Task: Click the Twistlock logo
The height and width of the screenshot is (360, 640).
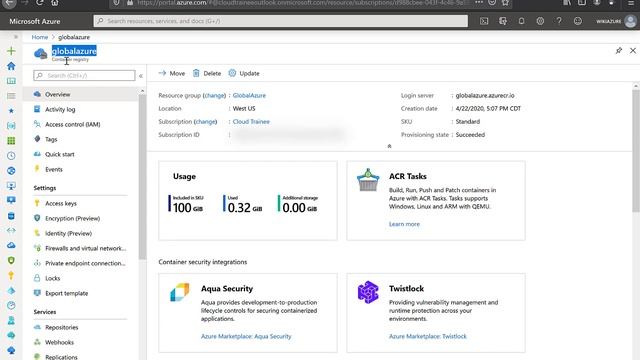Action: [x=368, y=292]
